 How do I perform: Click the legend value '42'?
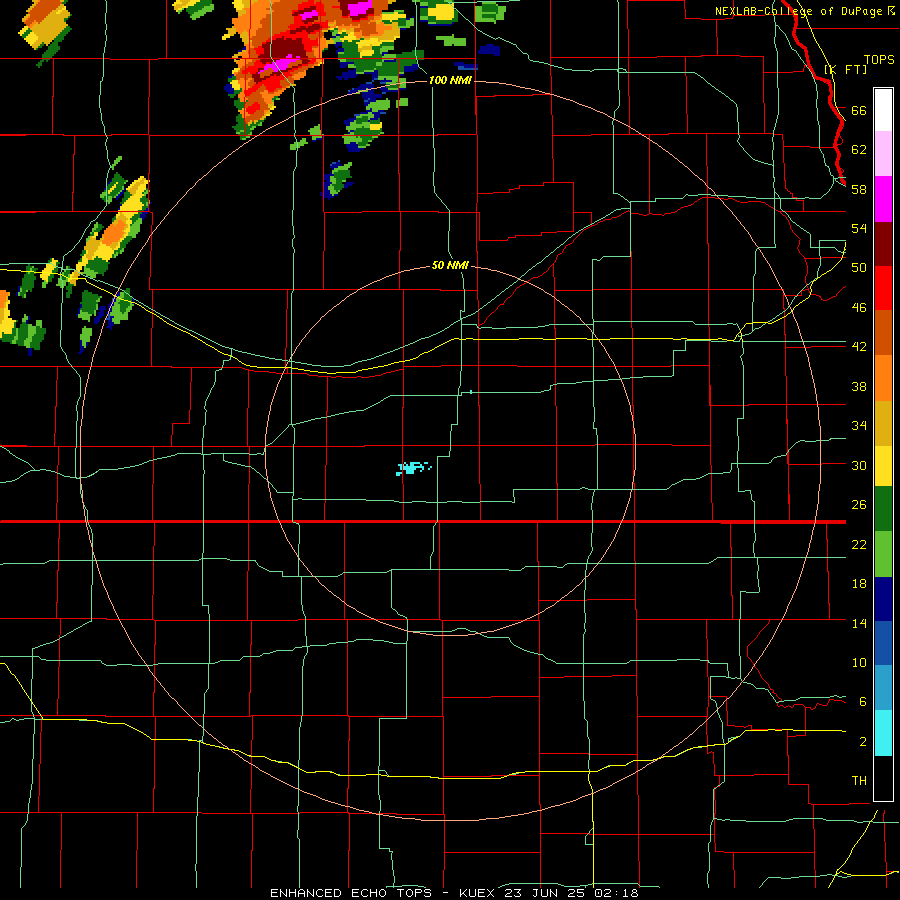click(x=859, y=346)
